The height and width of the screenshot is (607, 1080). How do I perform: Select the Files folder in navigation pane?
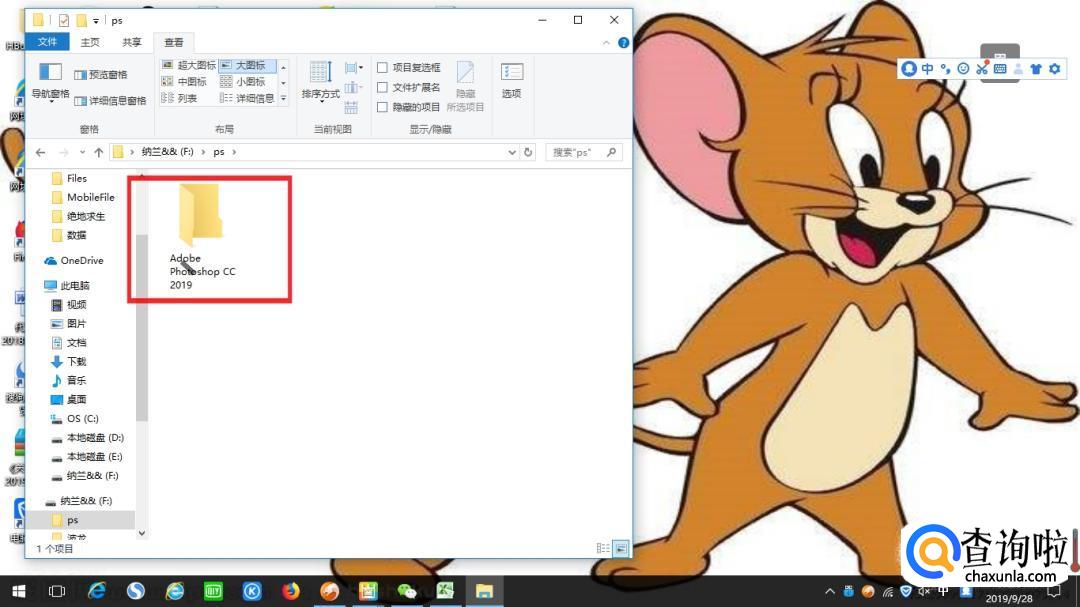coord(76,178)
